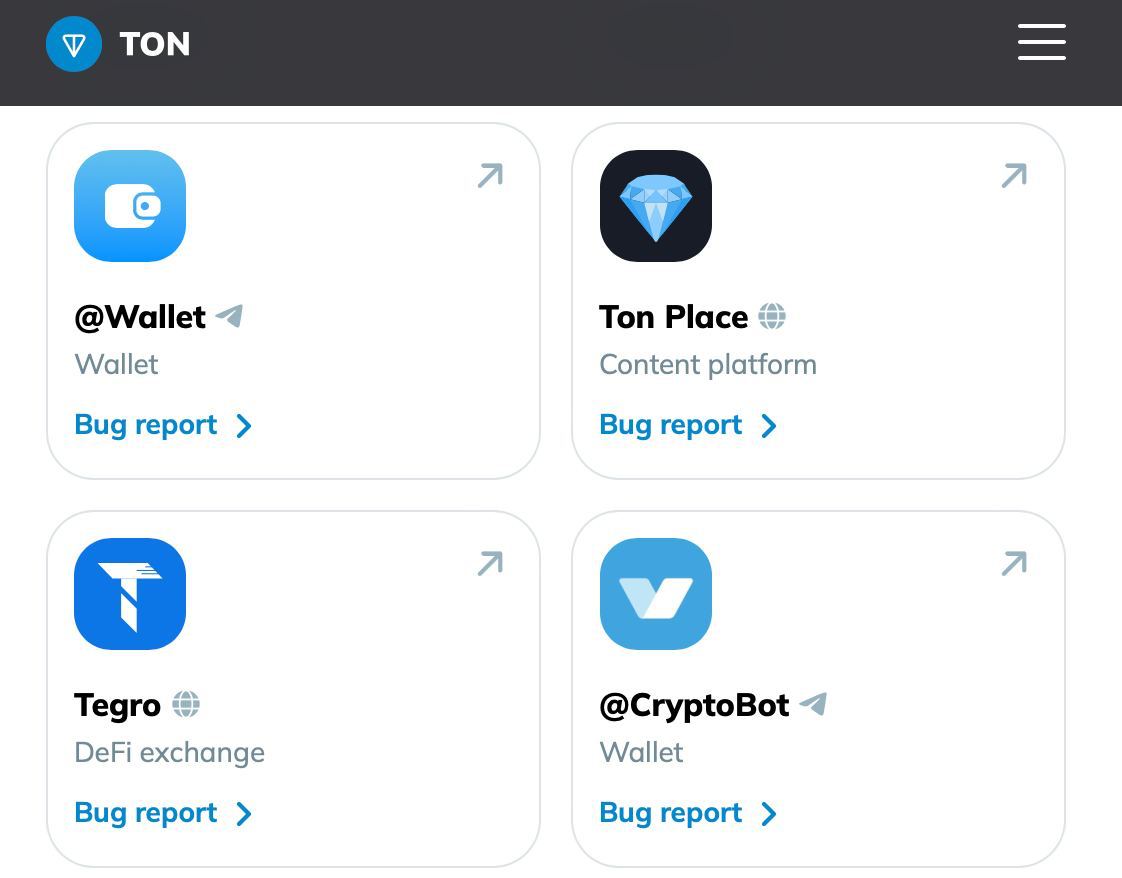
Task: Click the globe icon beside the Ton Place title
Action: coord(772,316)
